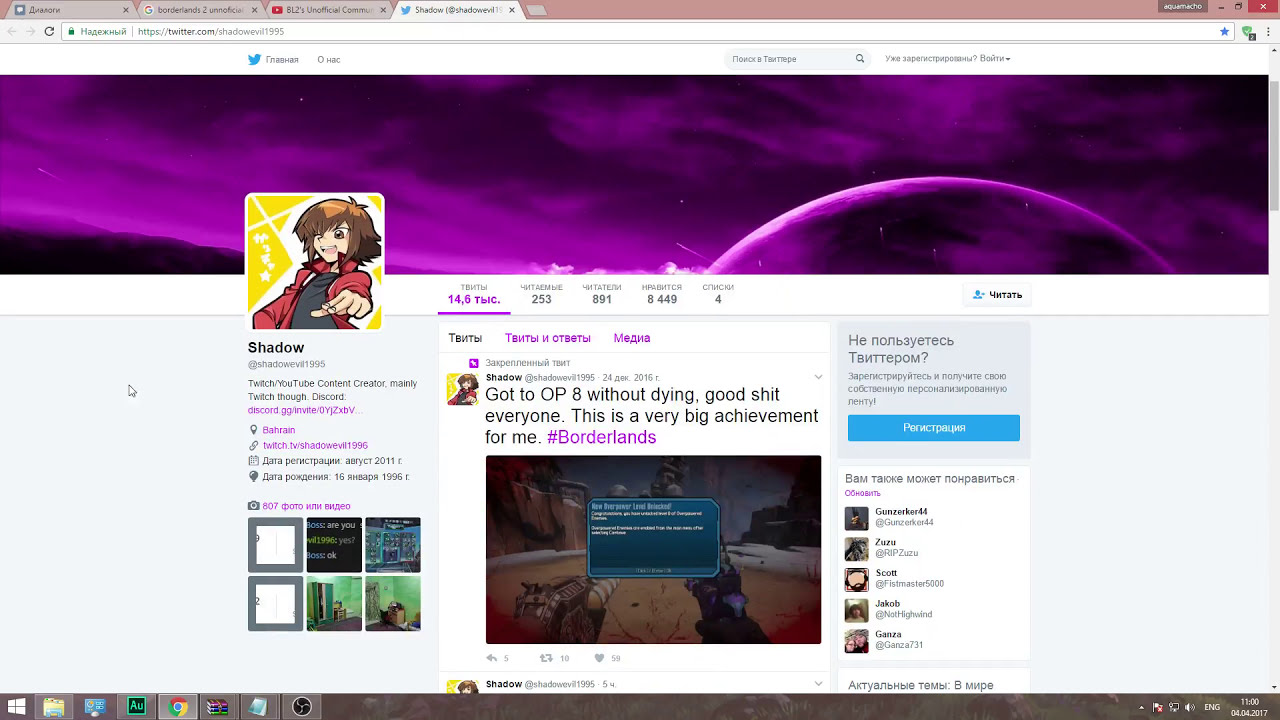1280x720 pixels.
Task: Open the О нас link
Action: click(329, 60)
